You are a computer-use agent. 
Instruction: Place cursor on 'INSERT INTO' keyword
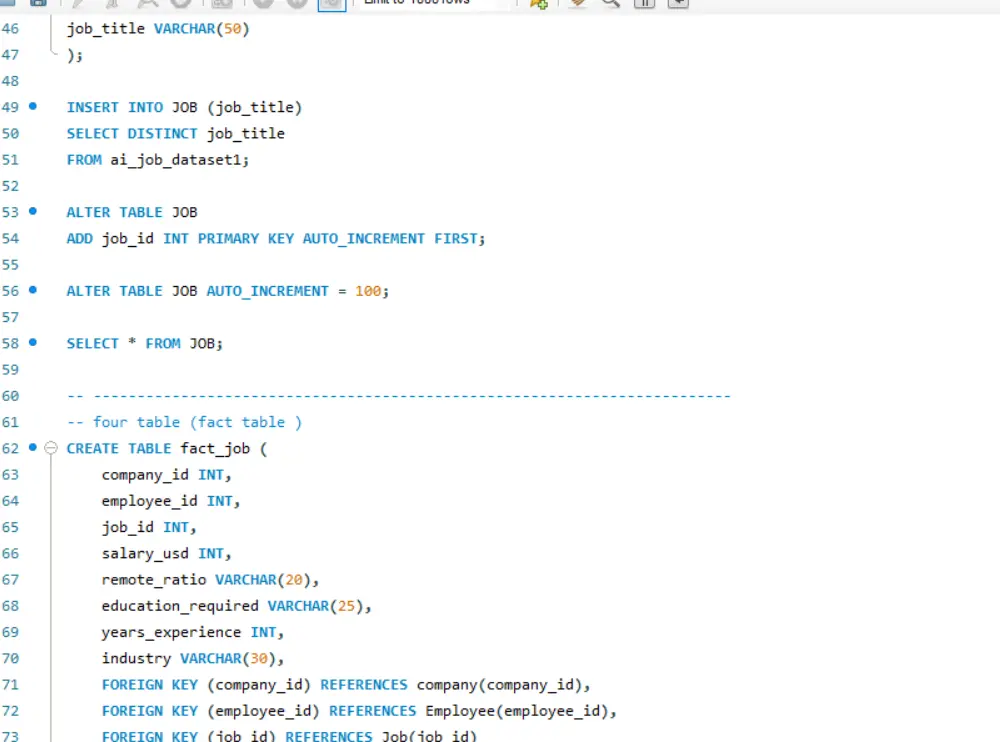pos(115,107)
